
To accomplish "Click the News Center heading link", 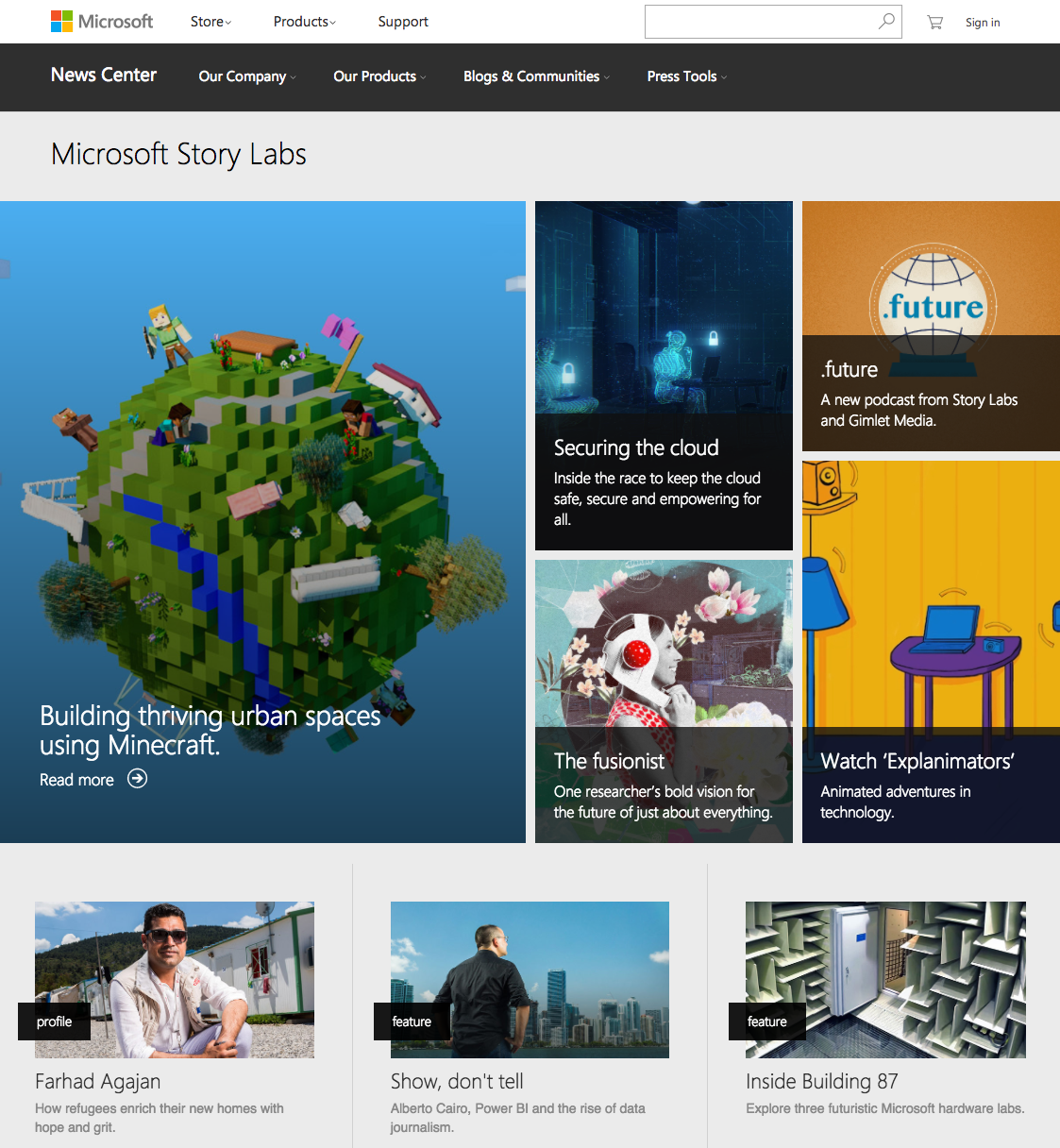I will tap(104, 75).
